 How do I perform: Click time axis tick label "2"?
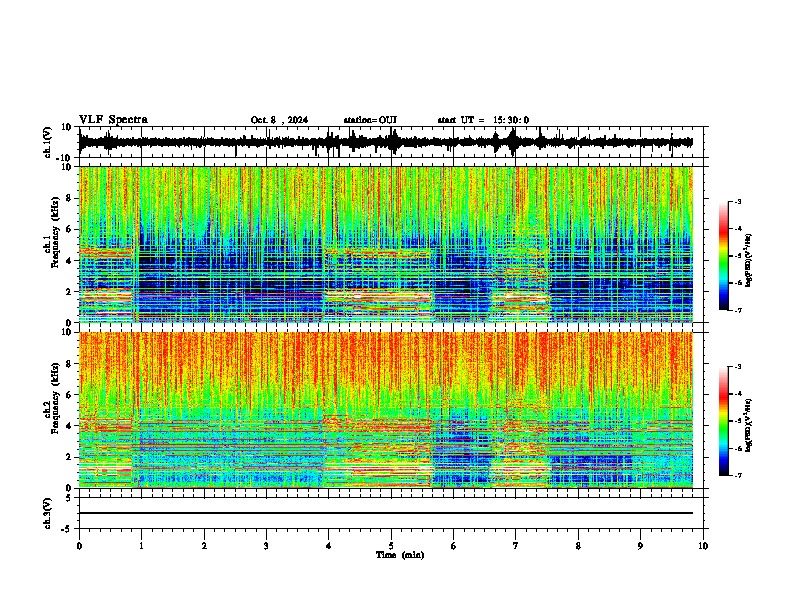point(204,546)
